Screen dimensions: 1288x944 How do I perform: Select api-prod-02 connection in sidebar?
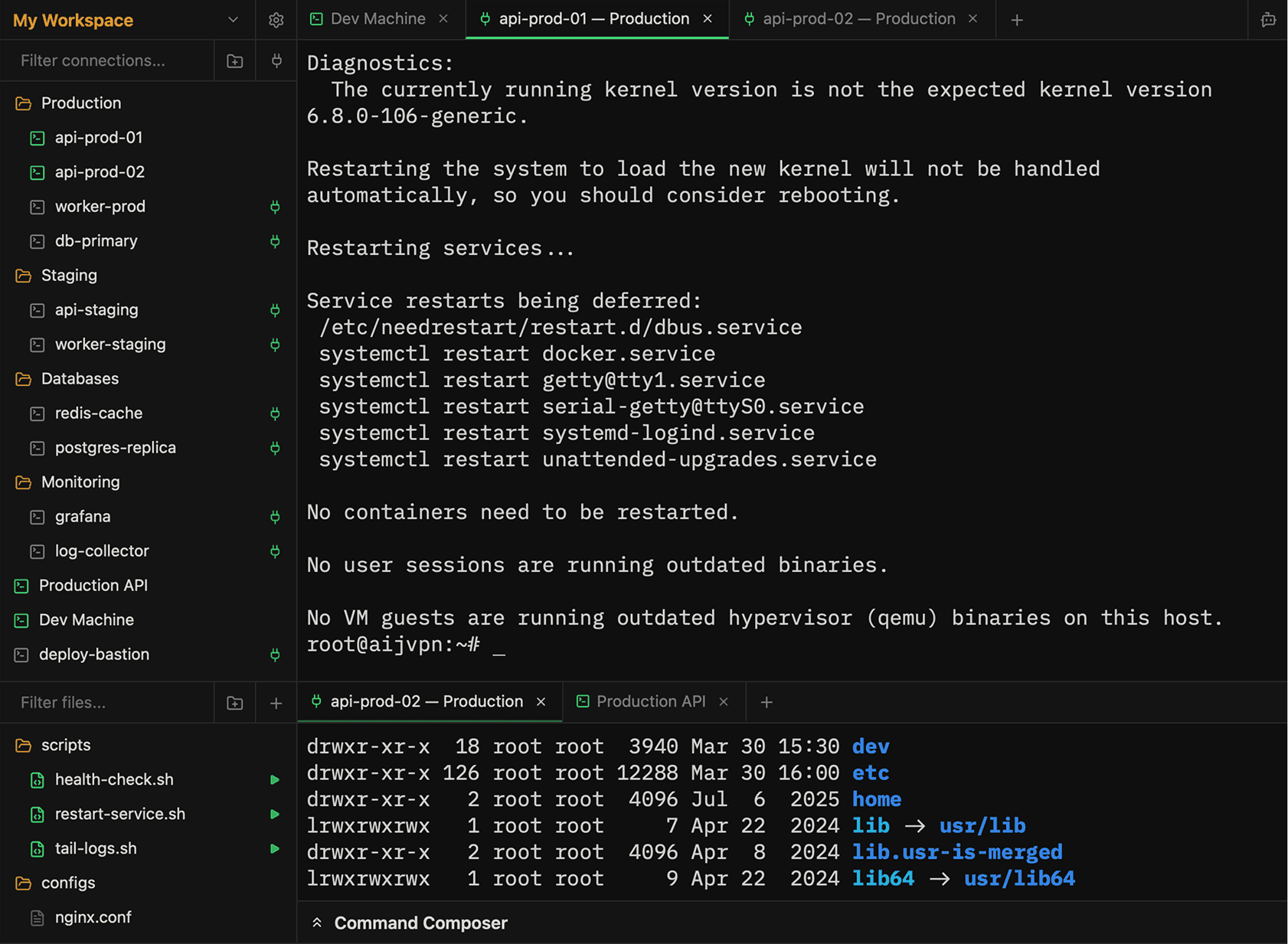coord(149,171)
